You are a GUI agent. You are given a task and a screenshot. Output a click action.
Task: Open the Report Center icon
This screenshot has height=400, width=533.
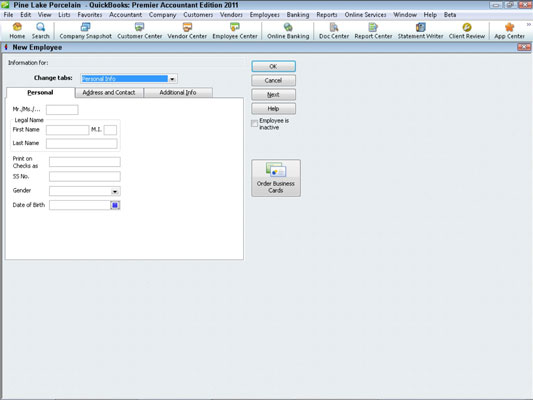[x=373, y=27]
